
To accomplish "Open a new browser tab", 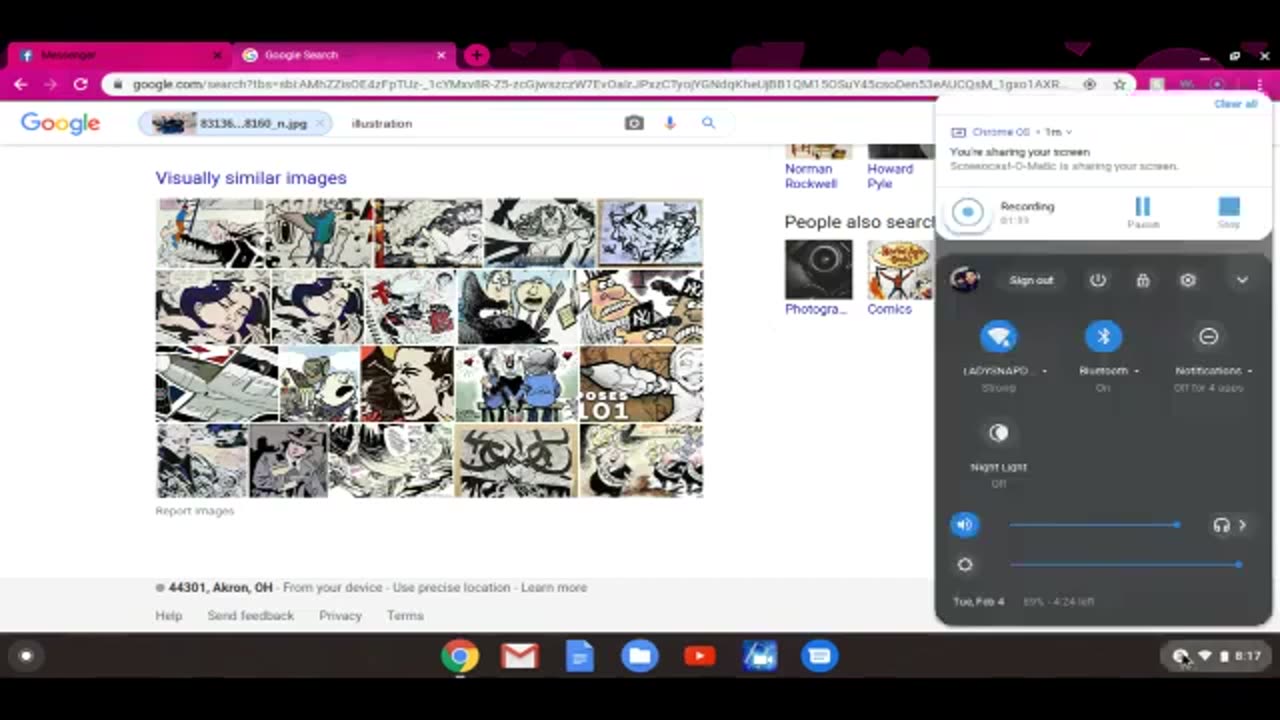I will pos(476,55).
